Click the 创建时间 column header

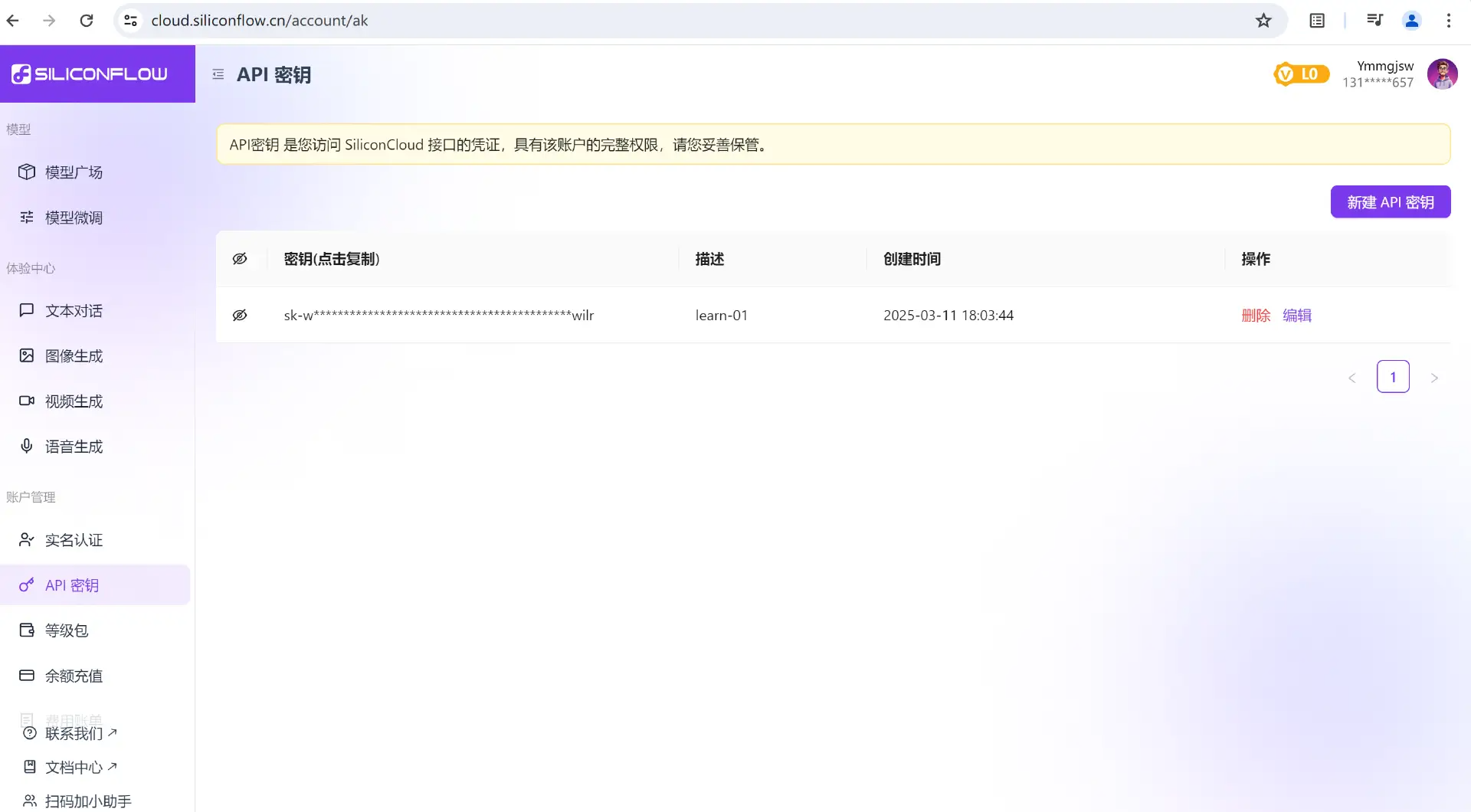click(912, 259)
